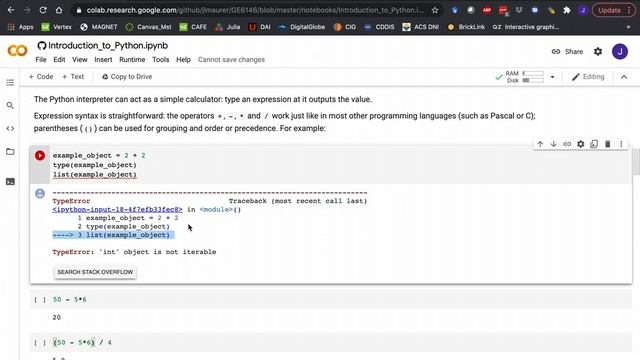Open the Editing mode dropdown
640x360 pixels.
tap(588, 77)
